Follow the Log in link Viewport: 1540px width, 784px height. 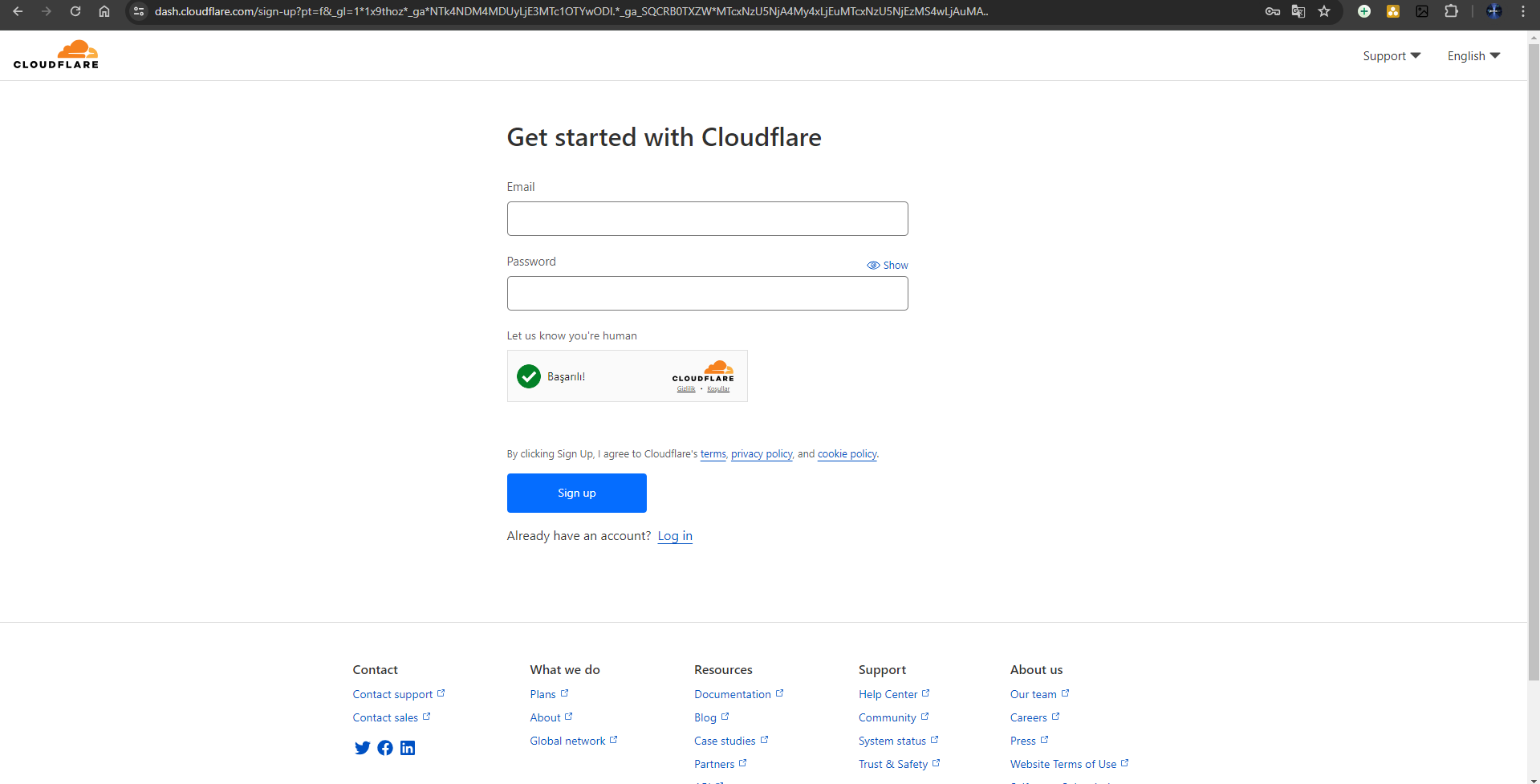pos(675,536)
